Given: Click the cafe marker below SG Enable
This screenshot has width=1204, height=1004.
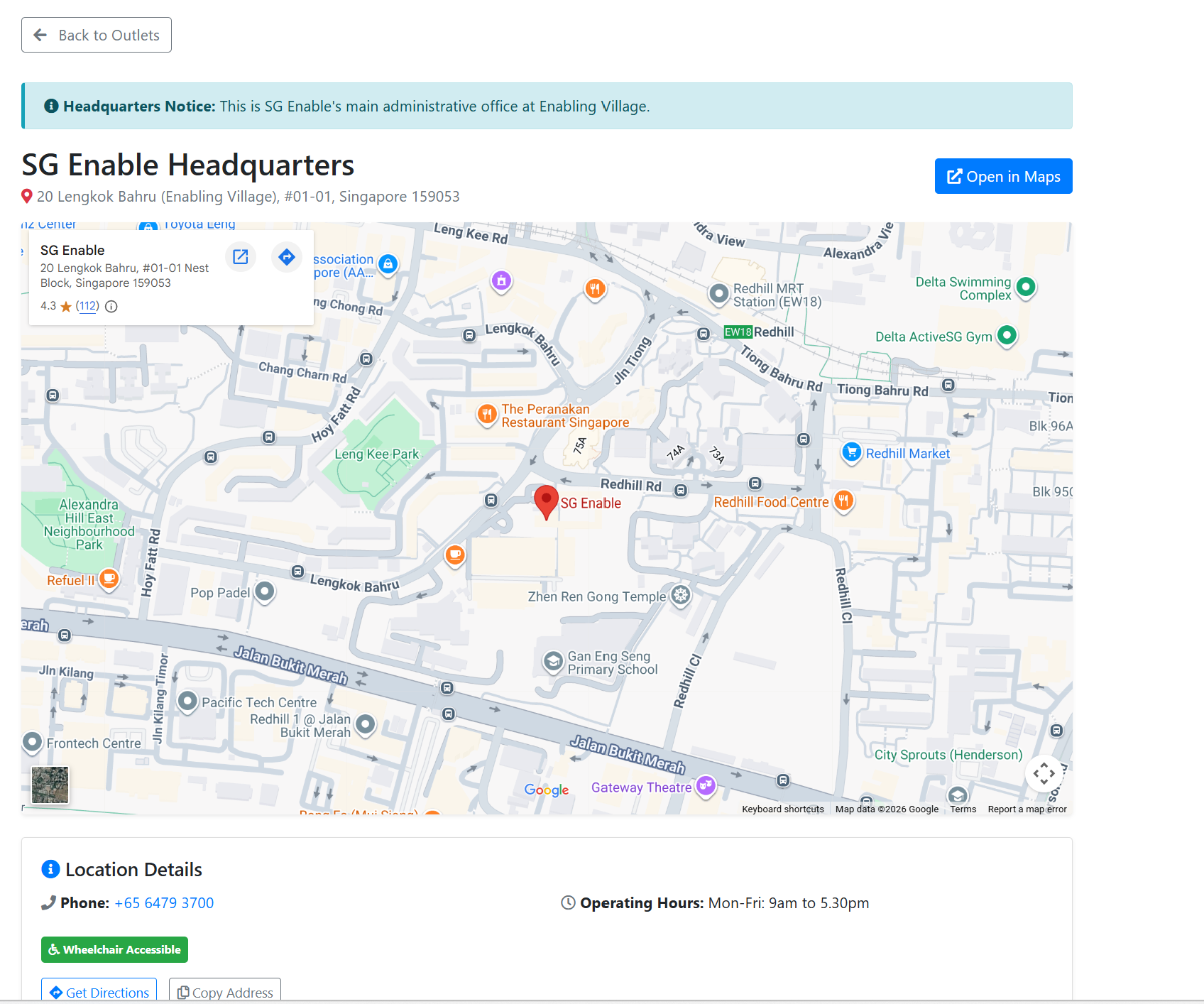Looking at the screenshot, I should click(455, 555).
